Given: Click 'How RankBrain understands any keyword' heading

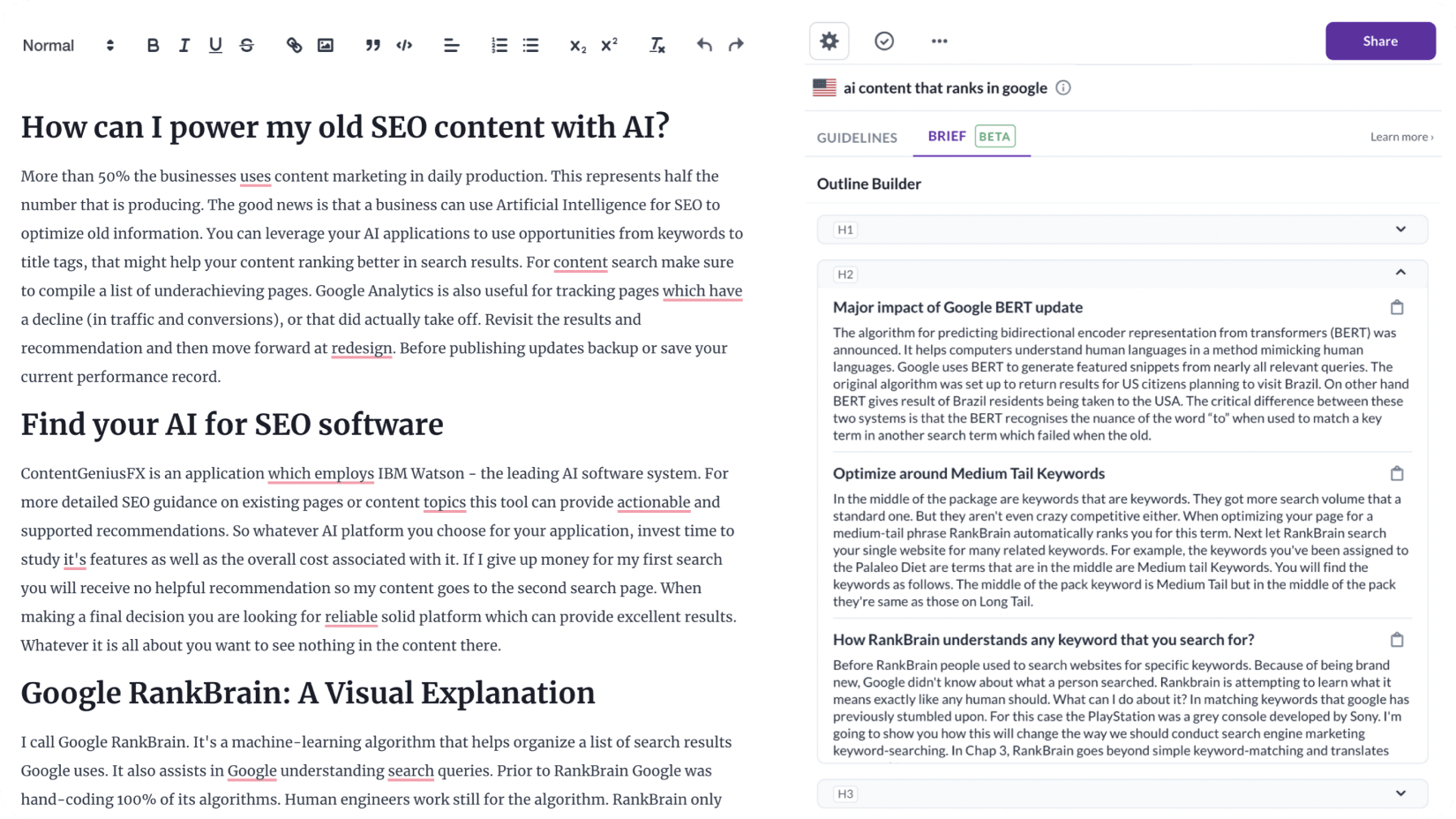Looking at the screenshot, I should pos(1043,639).
